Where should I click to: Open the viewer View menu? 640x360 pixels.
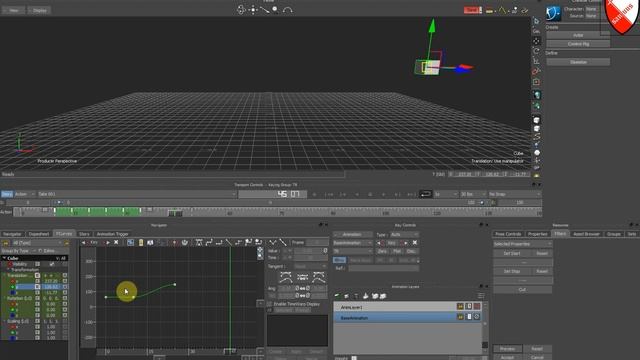(13, 10)
